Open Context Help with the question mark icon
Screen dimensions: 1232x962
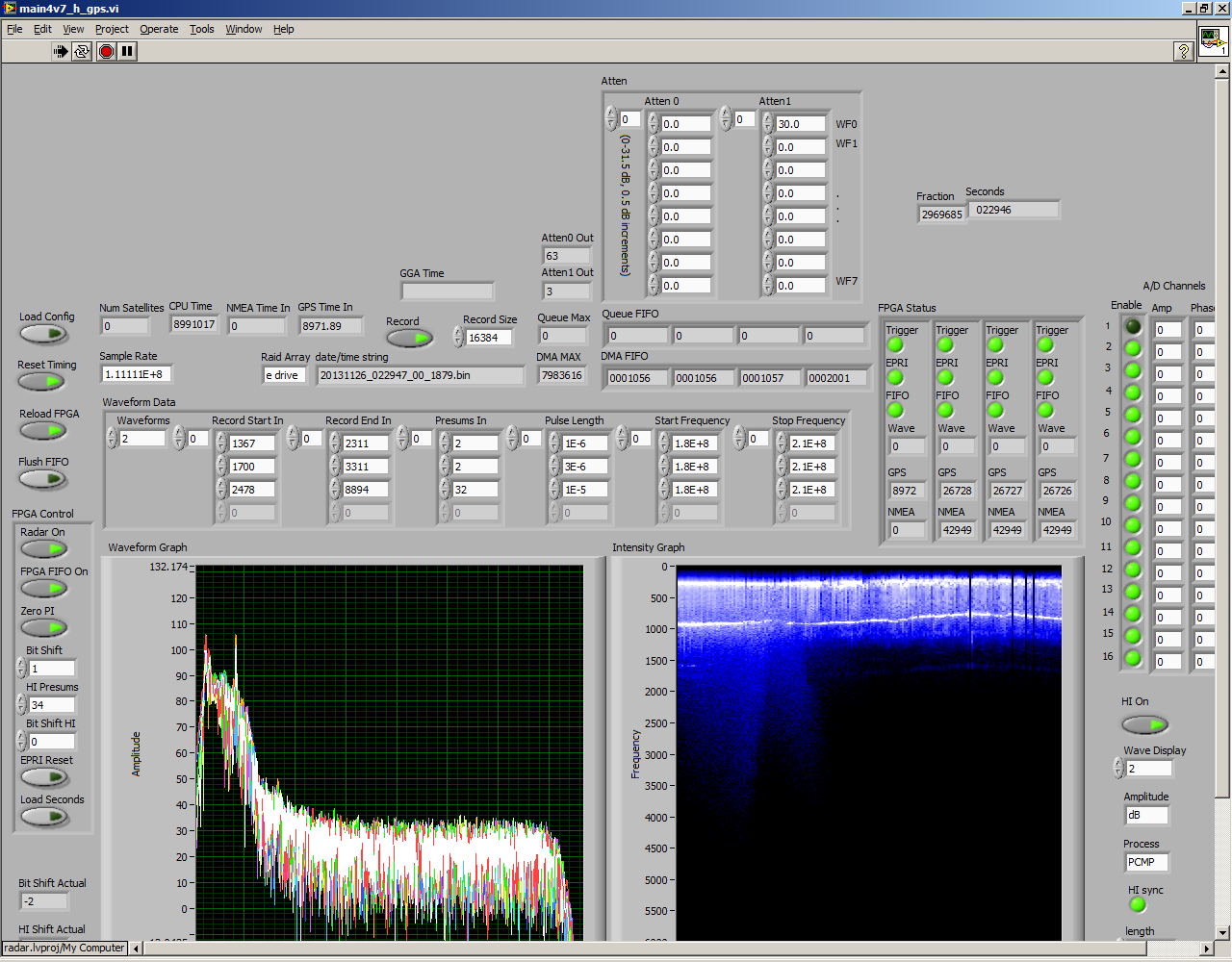[1184, 51]
